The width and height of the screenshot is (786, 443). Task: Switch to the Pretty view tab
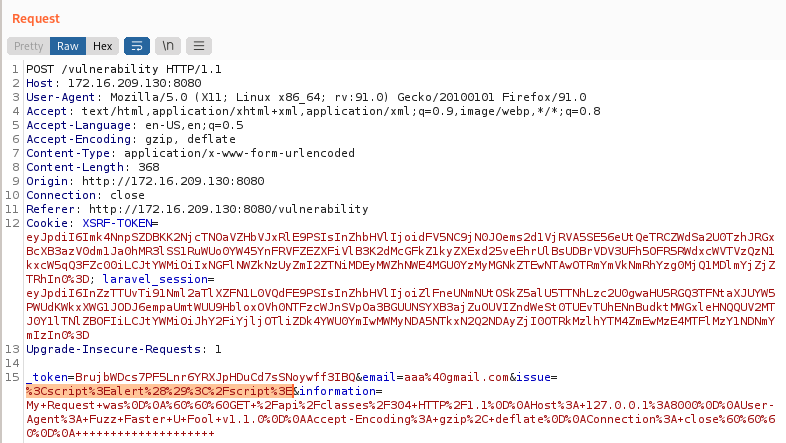(x=28, y=46)
